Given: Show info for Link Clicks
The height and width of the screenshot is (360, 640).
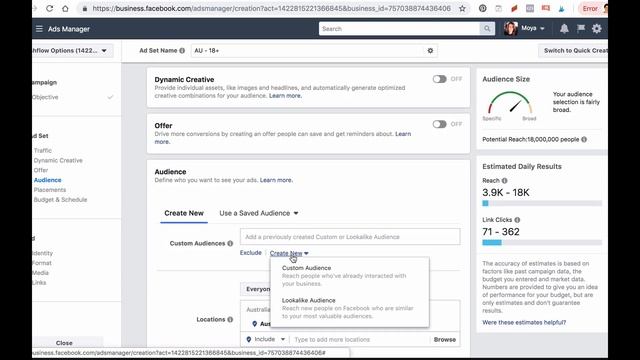Looking at the screenshot, I should pyautogui.click(x=517, y=220).
